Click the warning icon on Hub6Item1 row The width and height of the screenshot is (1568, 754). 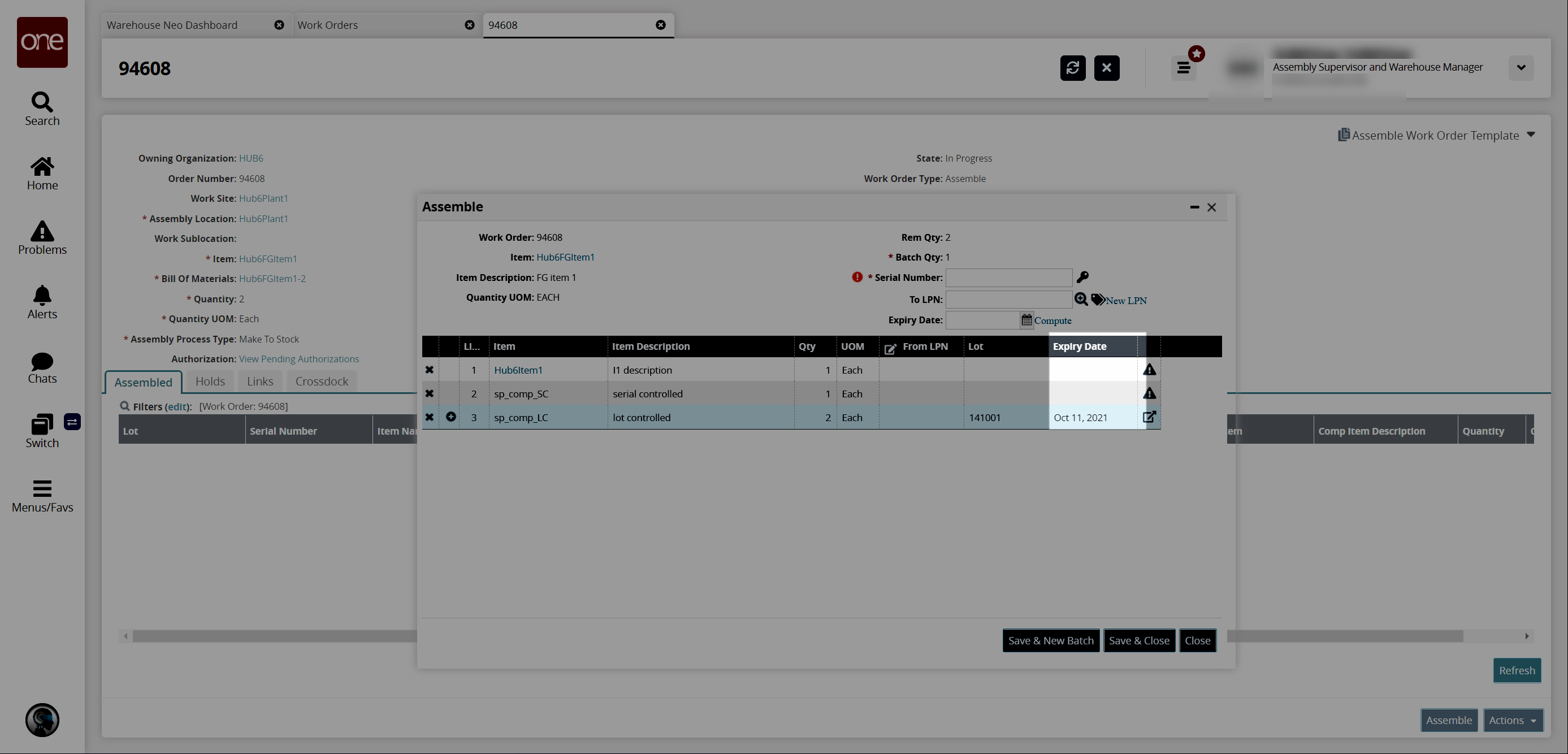coord(1149,370)
